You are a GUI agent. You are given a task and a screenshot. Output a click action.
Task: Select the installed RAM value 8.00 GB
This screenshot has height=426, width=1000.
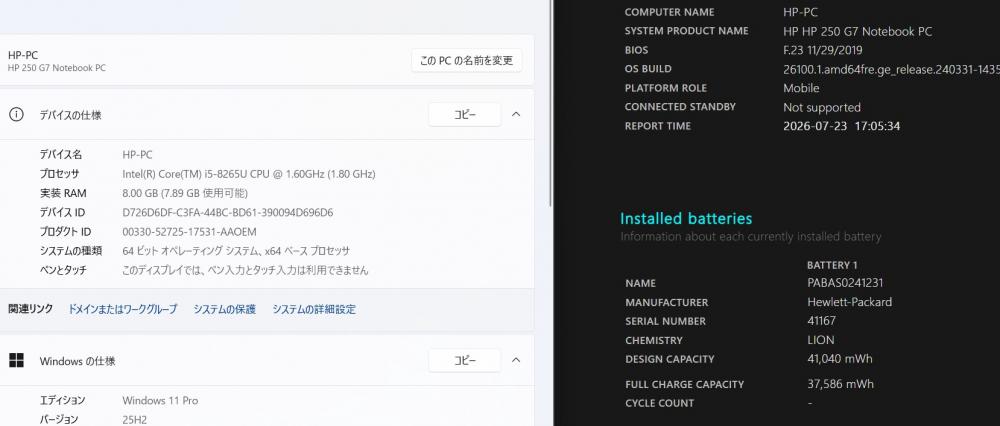point(185,193)
